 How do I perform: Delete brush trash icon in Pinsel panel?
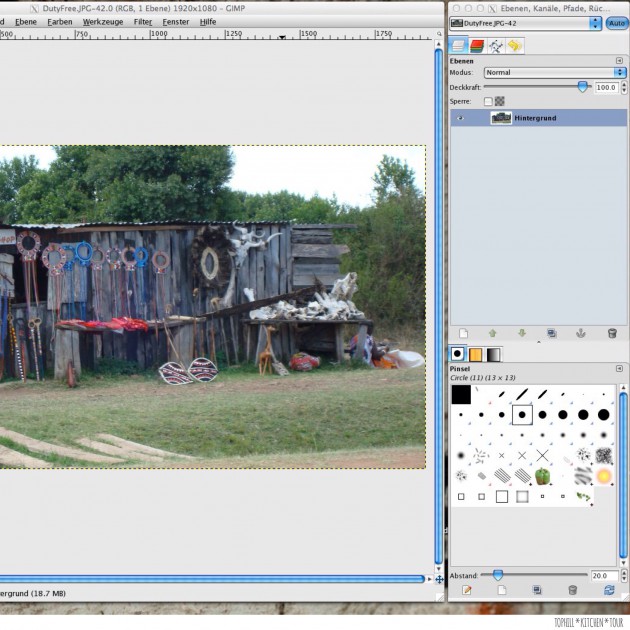pos(573,589)
